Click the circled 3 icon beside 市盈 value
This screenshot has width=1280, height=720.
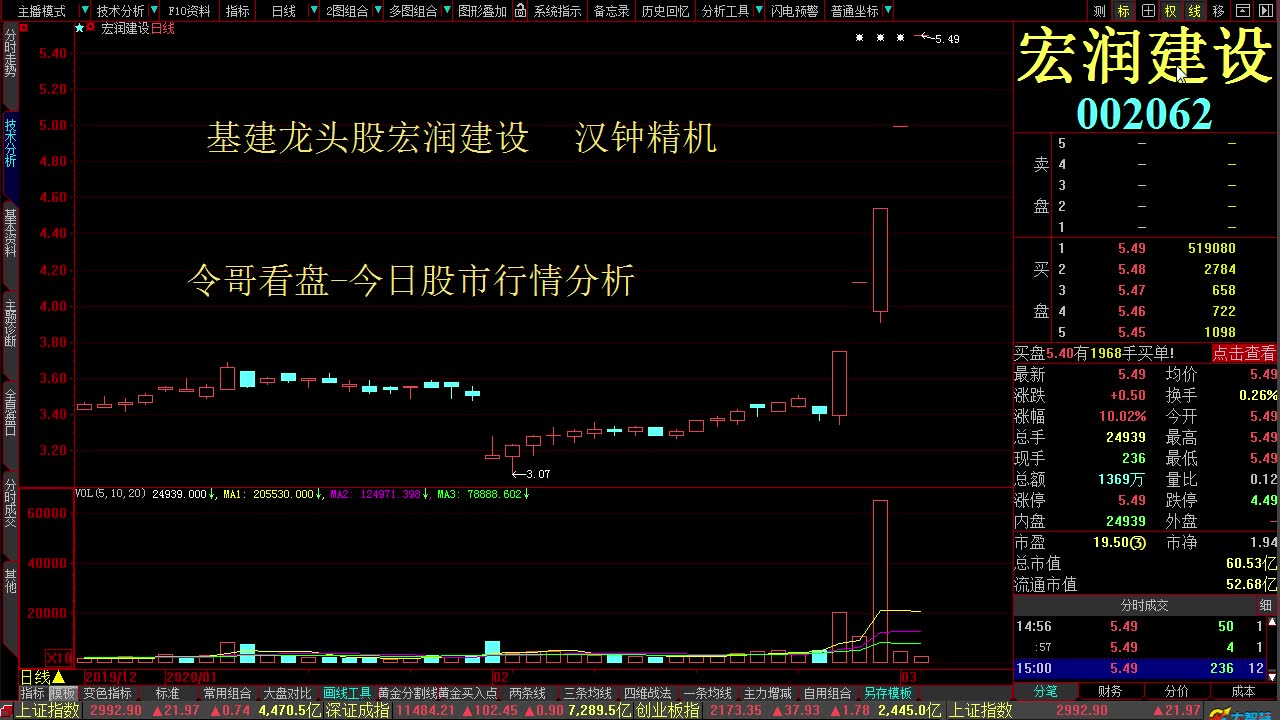[1137, 542]
